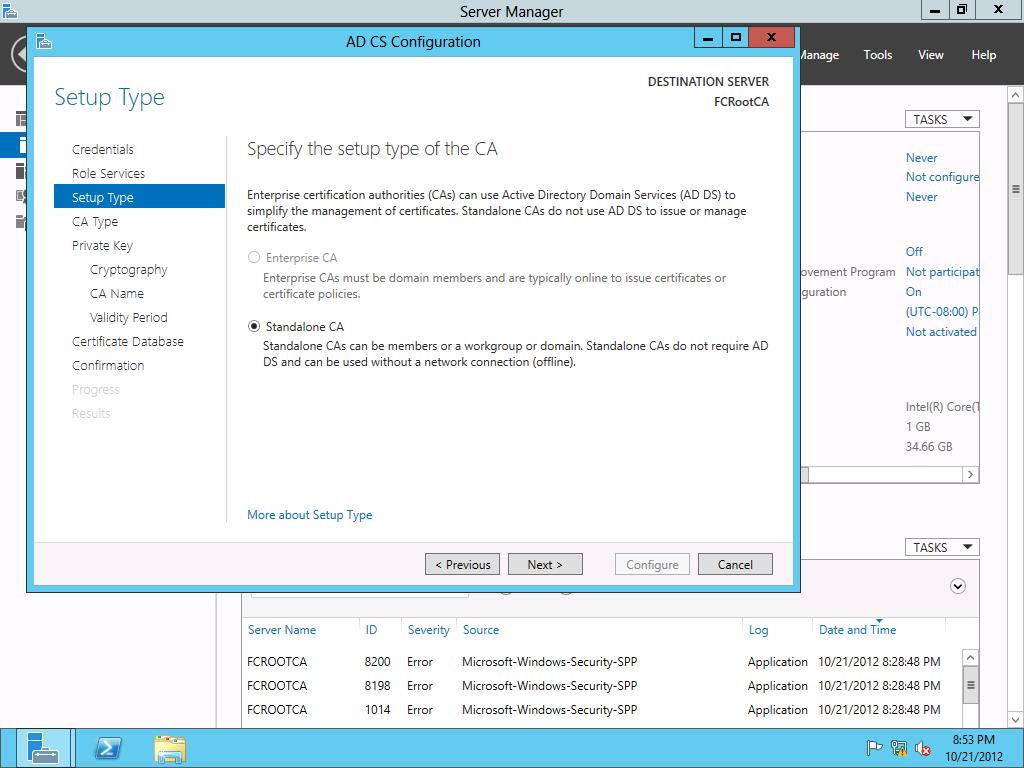Screen dimensions: 1024x768
Task: Click the Not activated link in properties
Action: [941, 332]
